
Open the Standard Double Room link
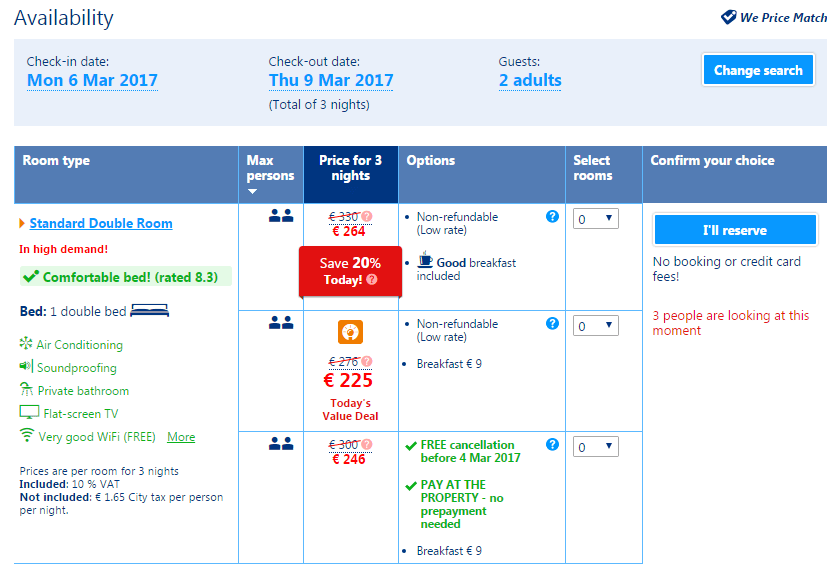click(101, 224)
